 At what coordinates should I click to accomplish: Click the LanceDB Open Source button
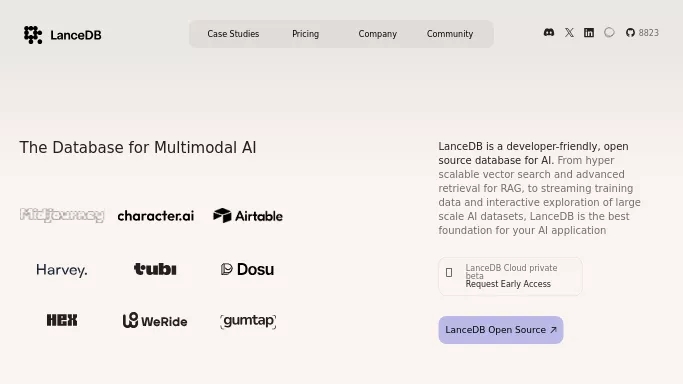pos(501,330)
